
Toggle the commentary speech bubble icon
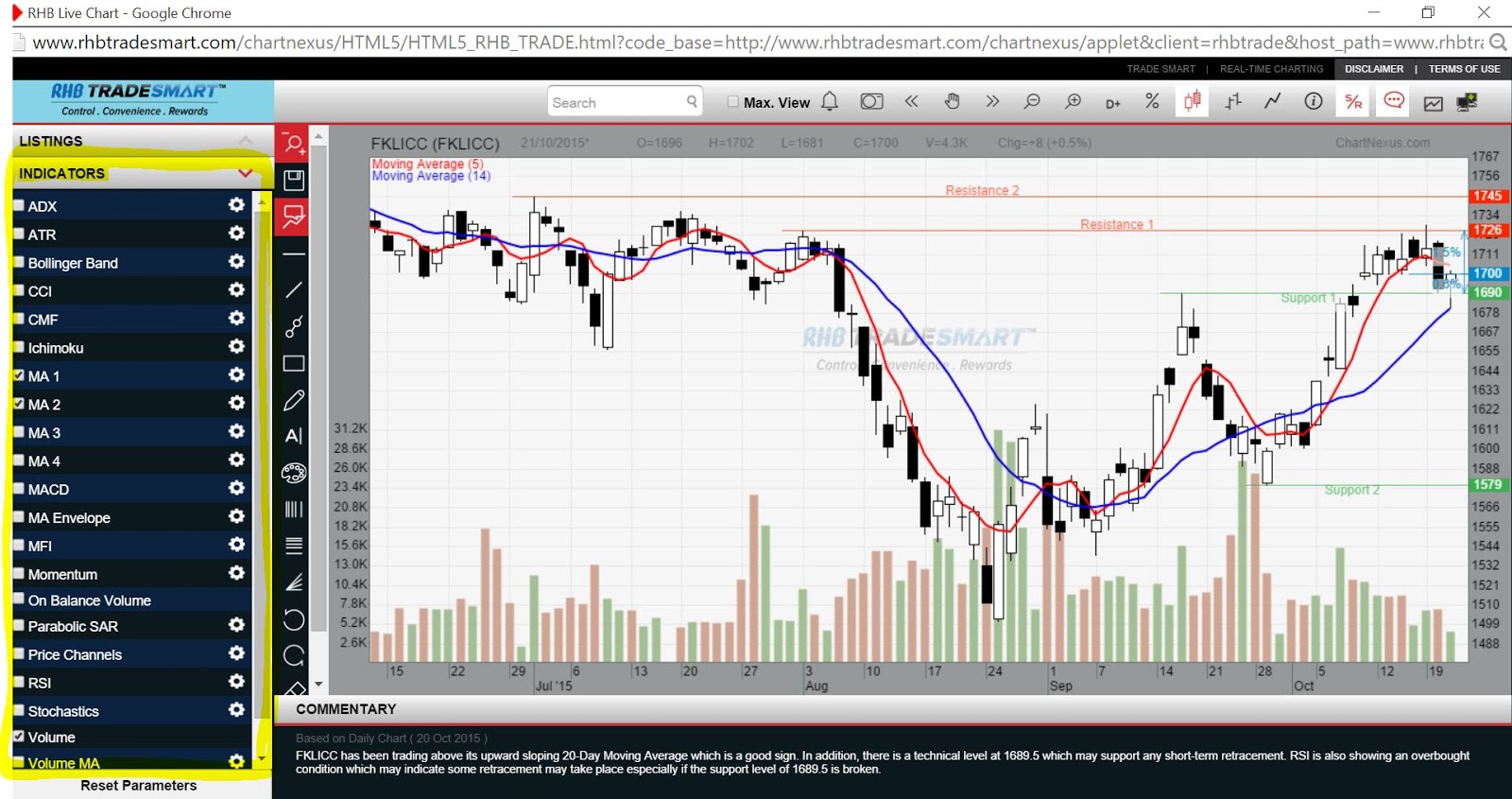point(1394,101)
